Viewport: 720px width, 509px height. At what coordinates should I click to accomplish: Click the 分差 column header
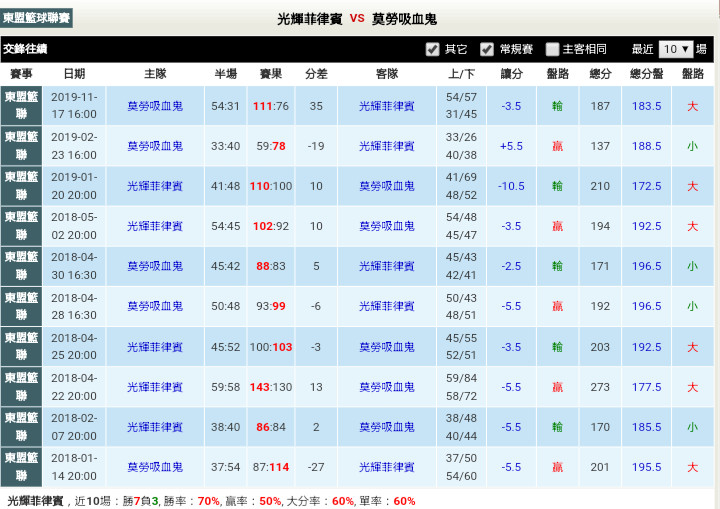click(x=316, y=74)
